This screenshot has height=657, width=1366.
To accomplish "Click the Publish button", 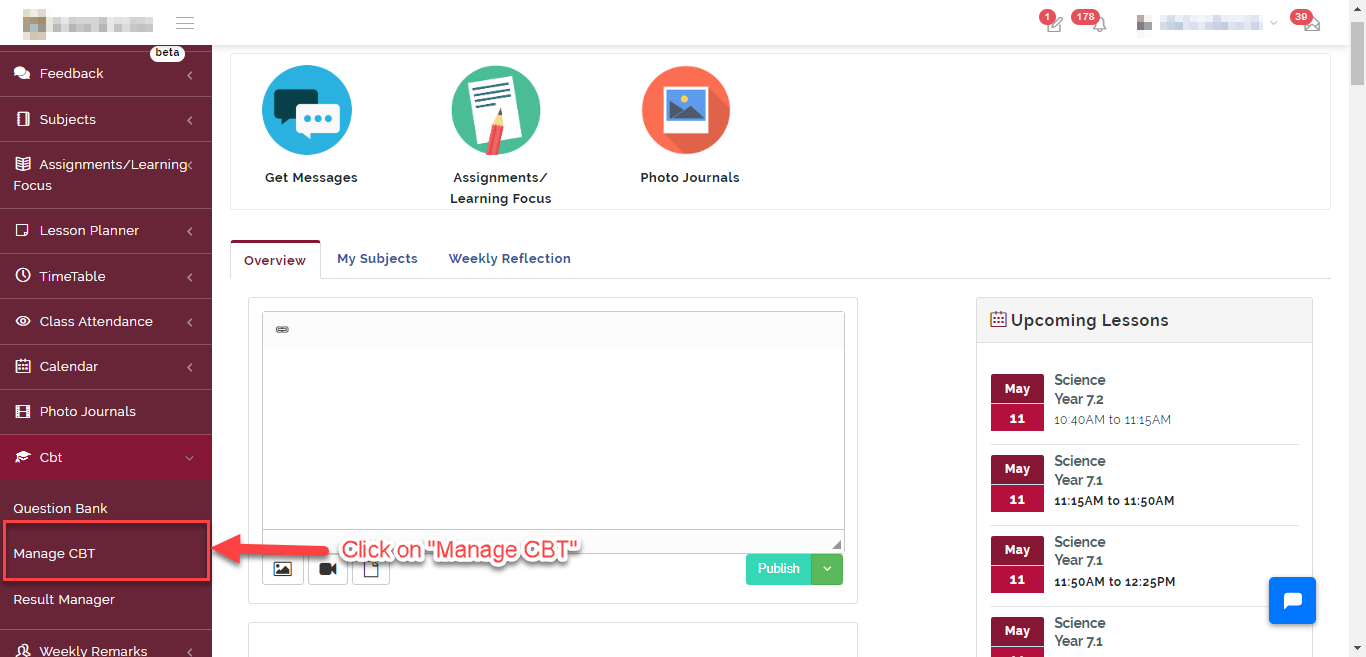I will point(778,569).
